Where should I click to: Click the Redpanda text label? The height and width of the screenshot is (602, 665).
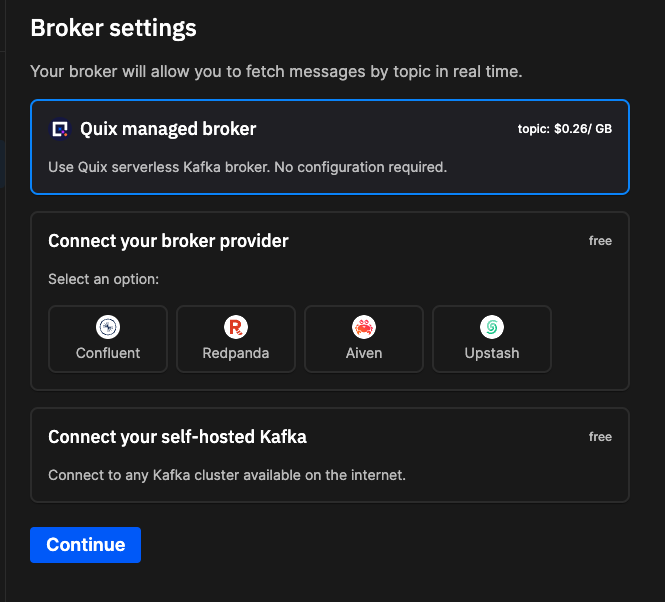236,353
